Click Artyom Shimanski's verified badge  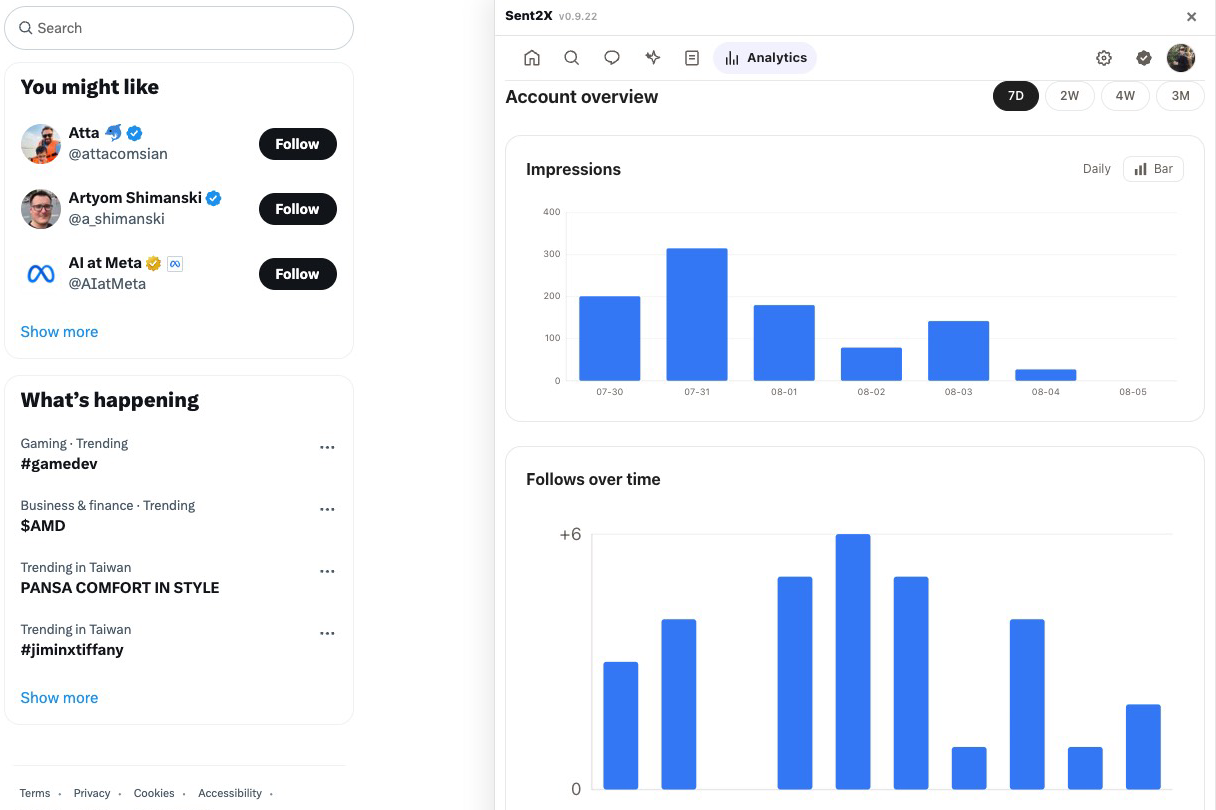coord(213,198)
